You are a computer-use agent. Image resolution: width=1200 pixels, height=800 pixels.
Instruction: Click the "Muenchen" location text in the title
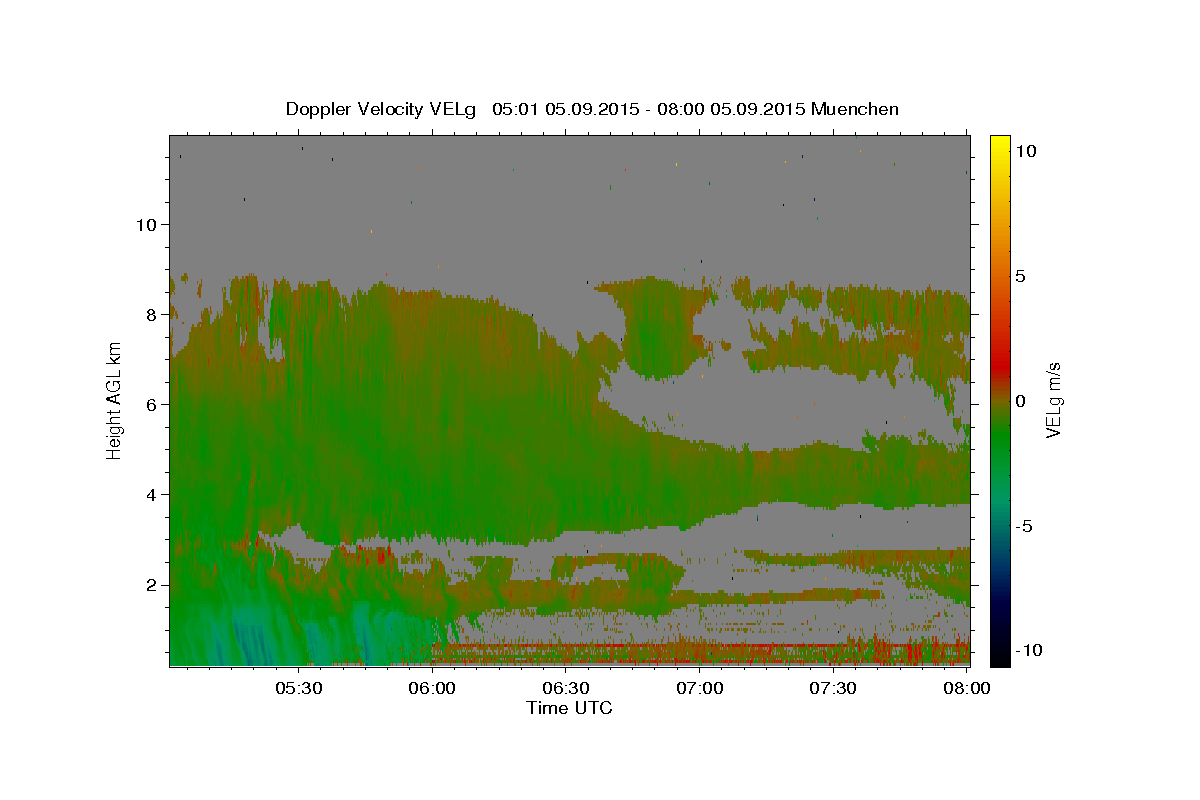(856, 109)
